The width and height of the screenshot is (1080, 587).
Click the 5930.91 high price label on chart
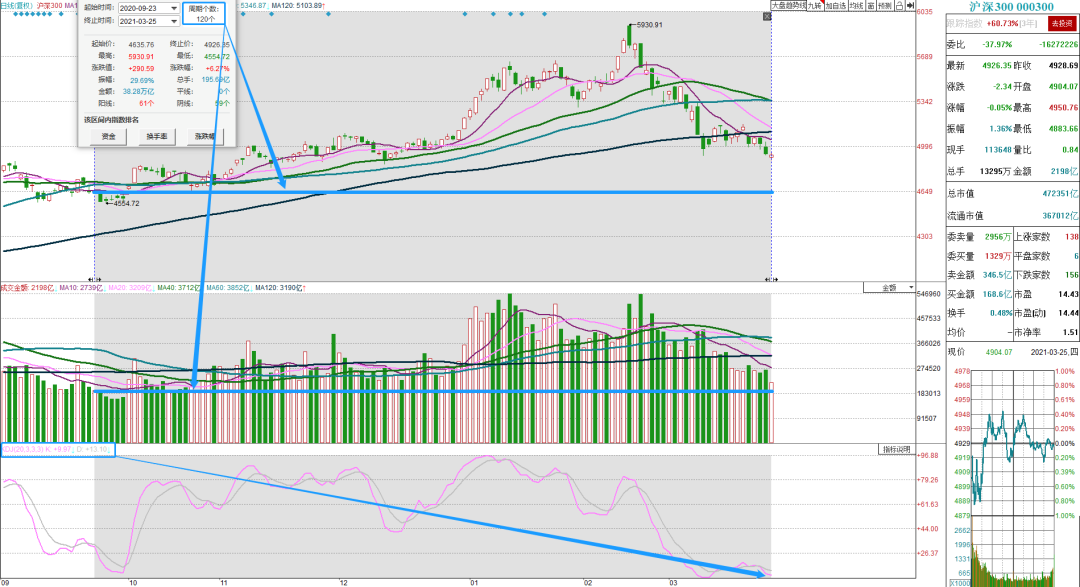tap(649, 25)
